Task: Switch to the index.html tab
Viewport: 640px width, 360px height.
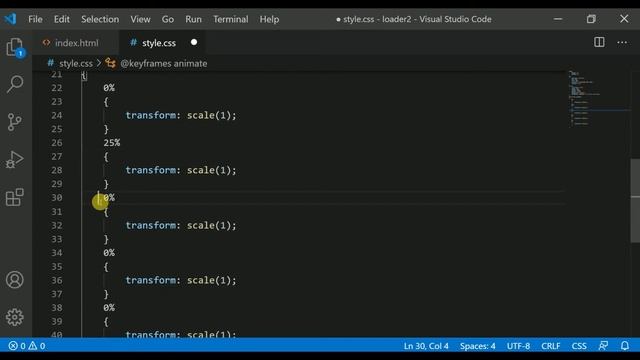Action: click(x=76, y=43)
